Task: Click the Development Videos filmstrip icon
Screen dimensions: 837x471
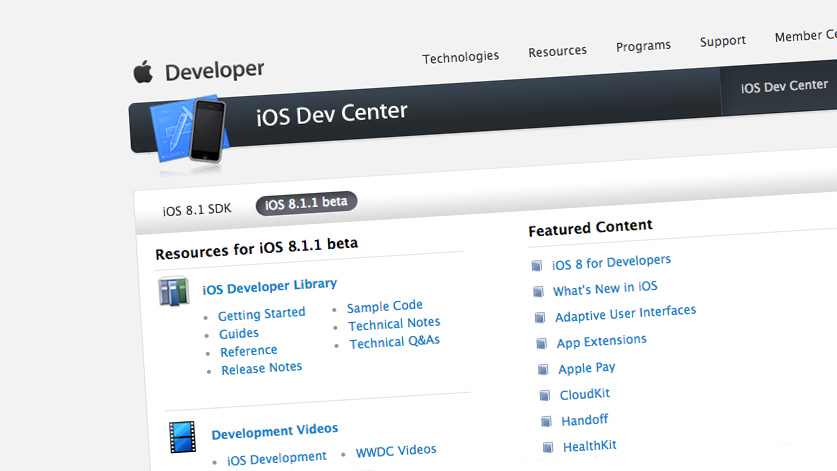Action: coord(182,437)
